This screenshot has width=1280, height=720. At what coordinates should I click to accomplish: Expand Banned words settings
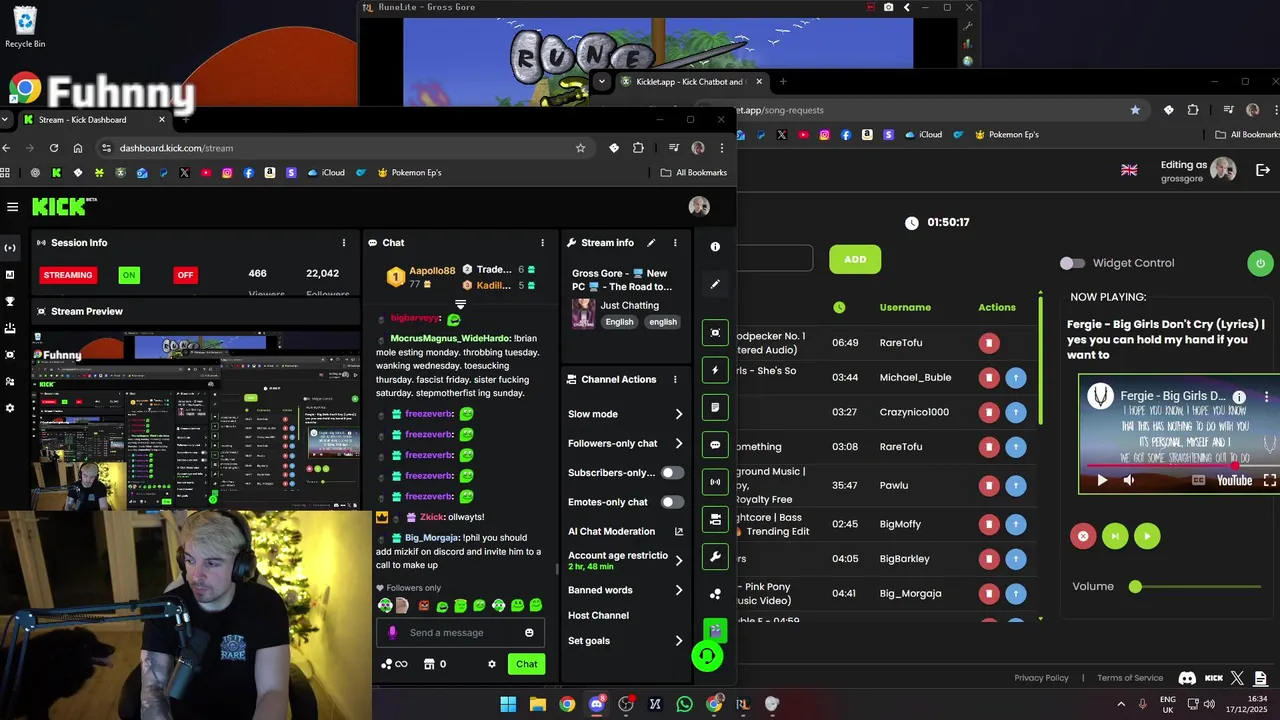[x=679, y=590]
